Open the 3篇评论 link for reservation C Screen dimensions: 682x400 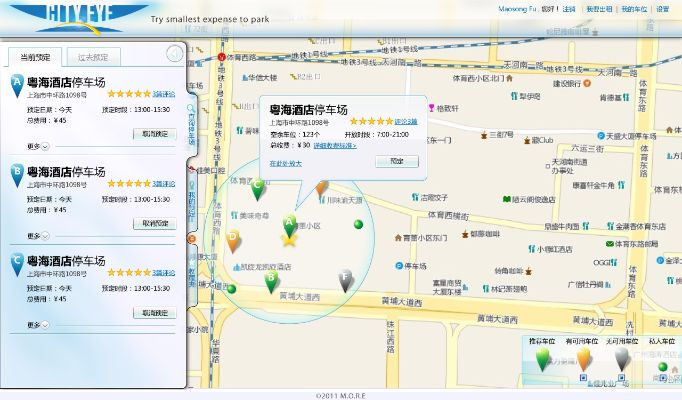[164, 273]
